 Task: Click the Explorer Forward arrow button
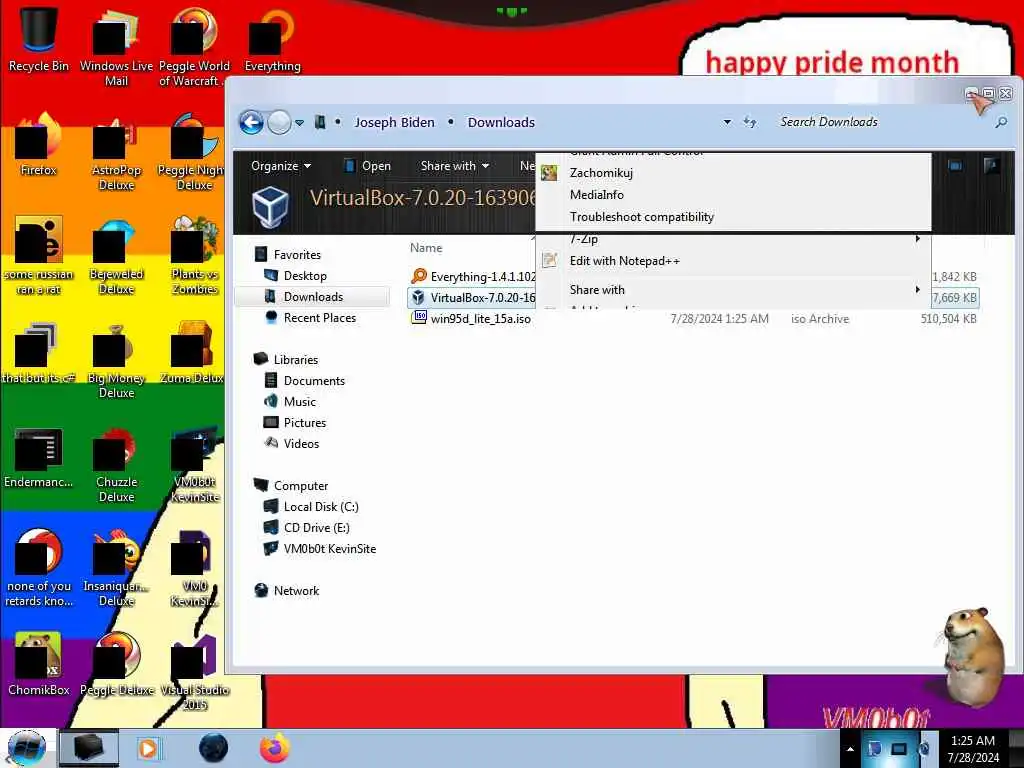click(280, 122)
